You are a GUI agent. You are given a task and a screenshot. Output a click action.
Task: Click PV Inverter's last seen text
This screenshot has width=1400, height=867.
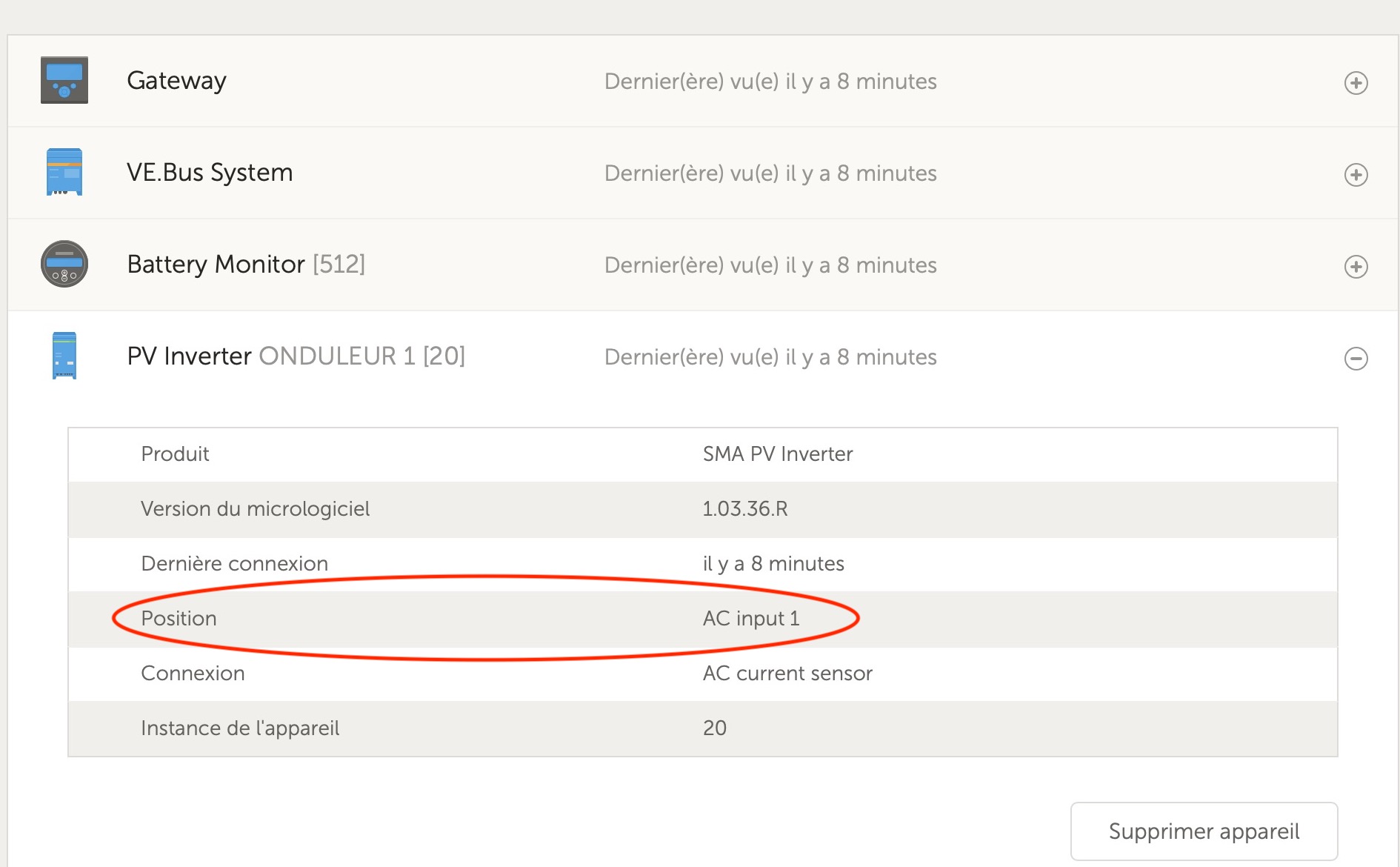pos(770,357)
